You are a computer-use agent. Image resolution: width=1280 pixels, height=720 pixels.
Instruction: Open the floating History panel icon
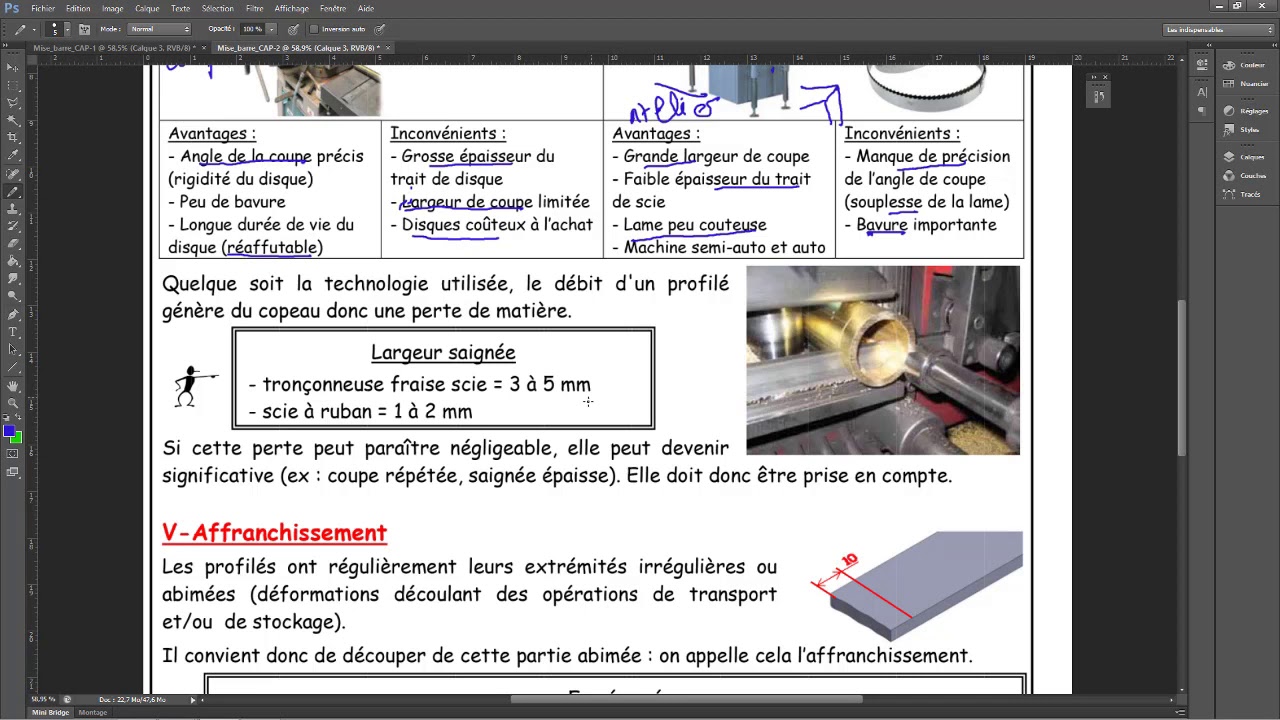1098,96
